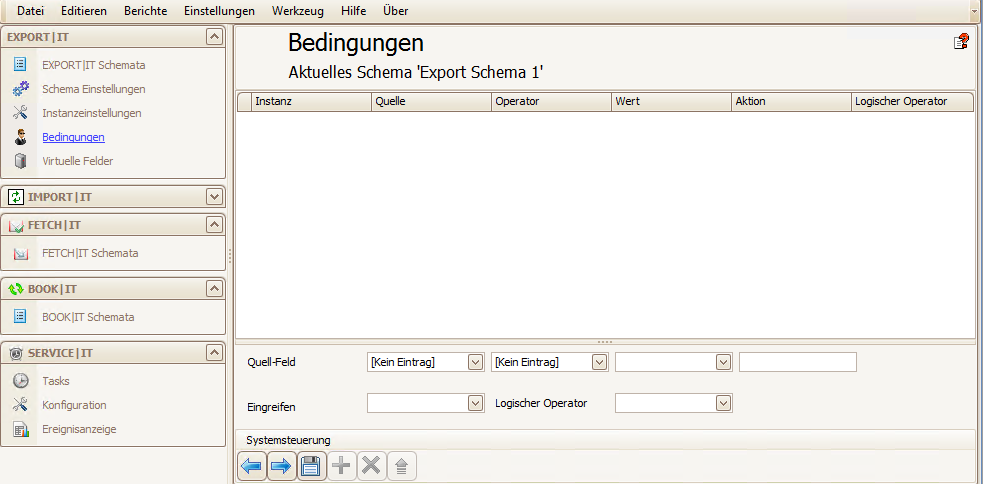Open Ereignisanzeige link

(x=79, y=429)
